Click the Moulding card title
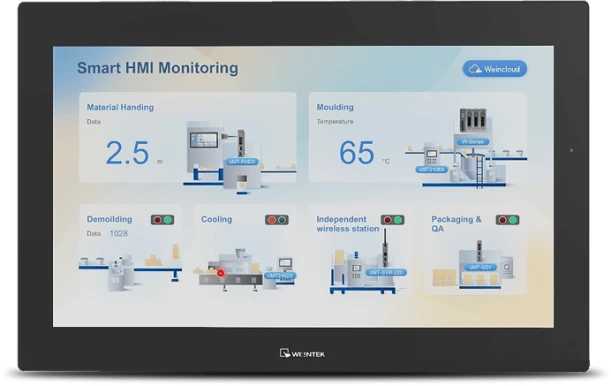This screenshot has width=611, height=386. [335, 107]
